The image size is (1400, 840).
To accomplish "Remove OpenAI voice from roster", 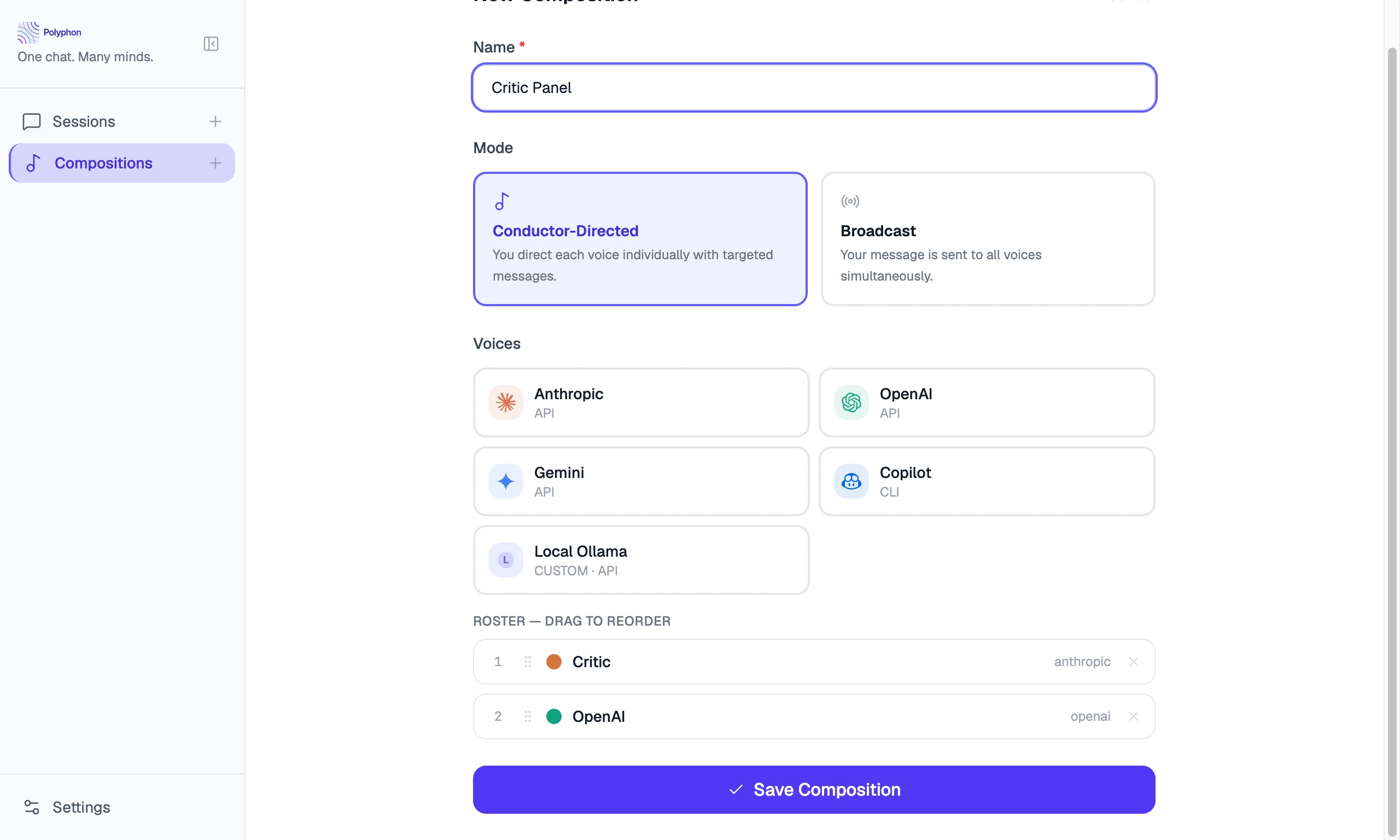I will pos(1133,716).
